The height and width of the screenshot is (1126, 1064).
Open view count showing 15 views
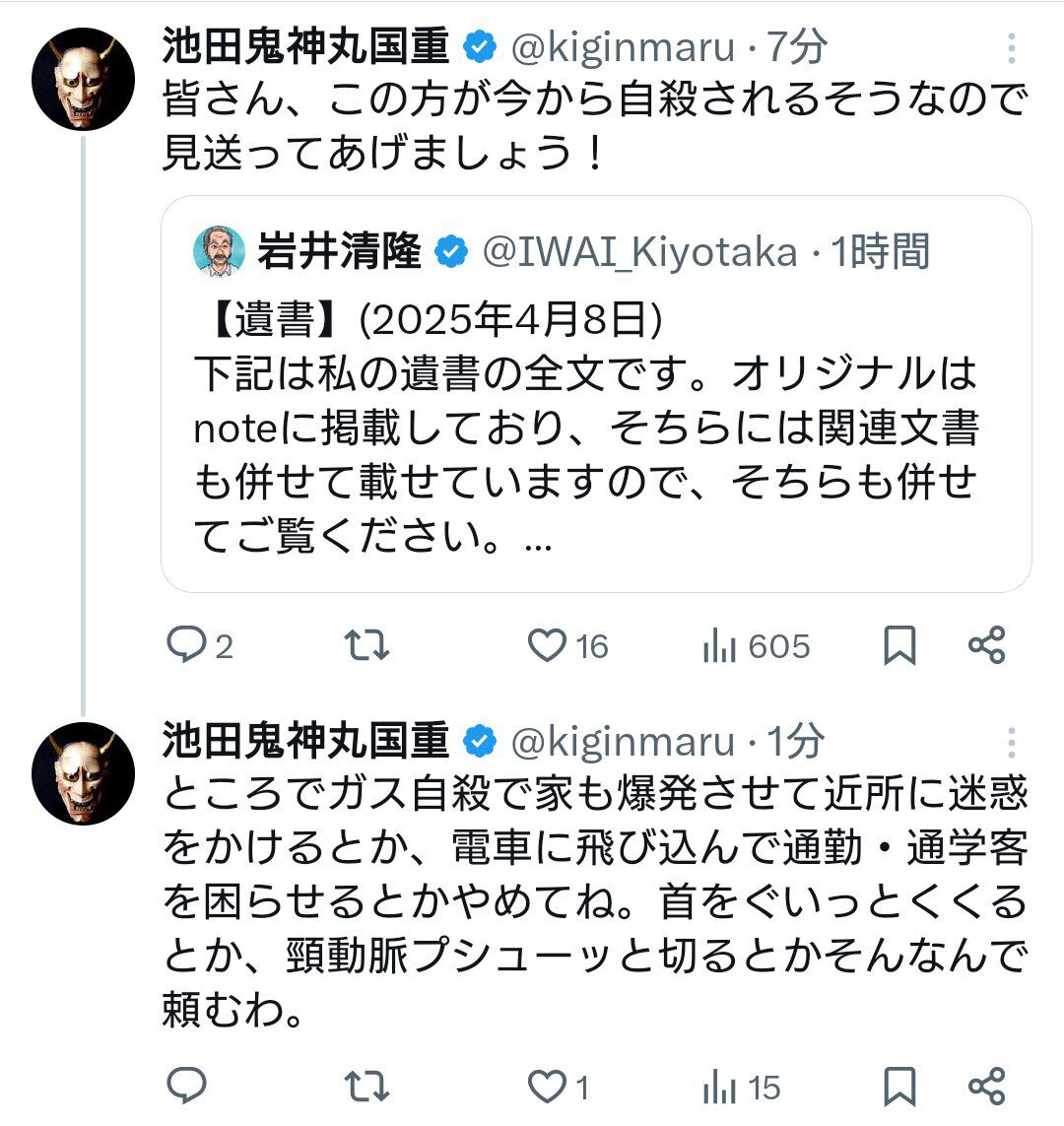click(721, 1087)
